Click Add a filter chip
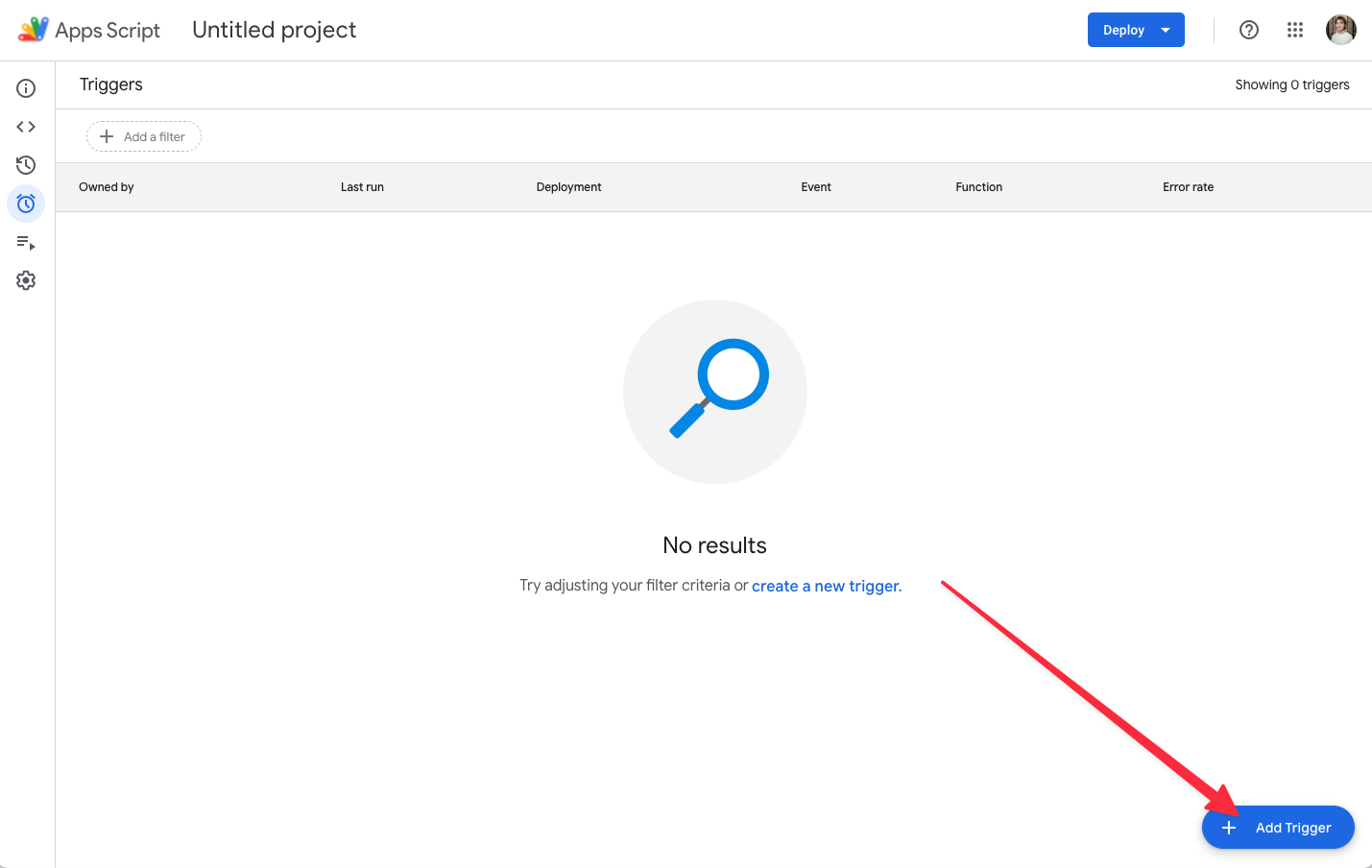 [x=144, y=136]
